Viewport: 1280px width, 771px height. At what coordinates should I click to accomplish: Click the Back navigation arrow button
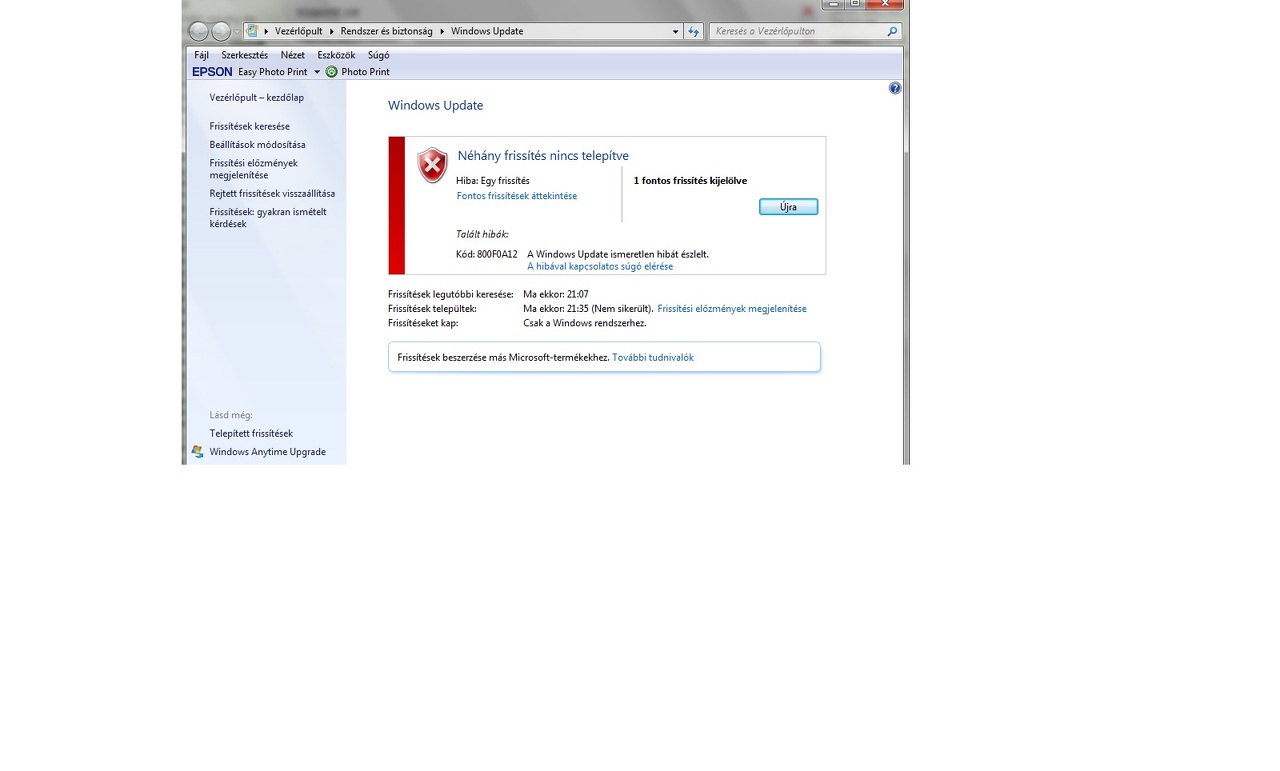pyautogui.click(x=199, y=32)
